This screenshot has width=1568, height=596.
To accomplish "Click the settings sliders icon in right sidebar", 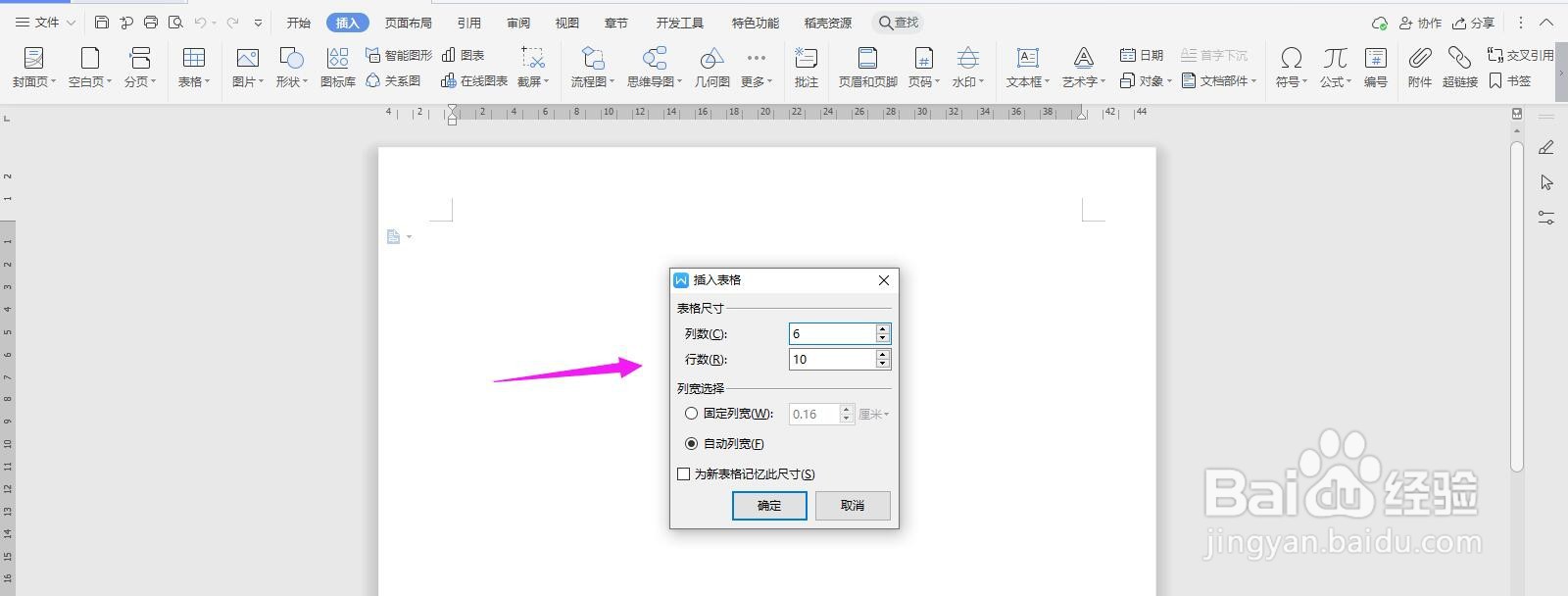I will [x=1546, y=218].
